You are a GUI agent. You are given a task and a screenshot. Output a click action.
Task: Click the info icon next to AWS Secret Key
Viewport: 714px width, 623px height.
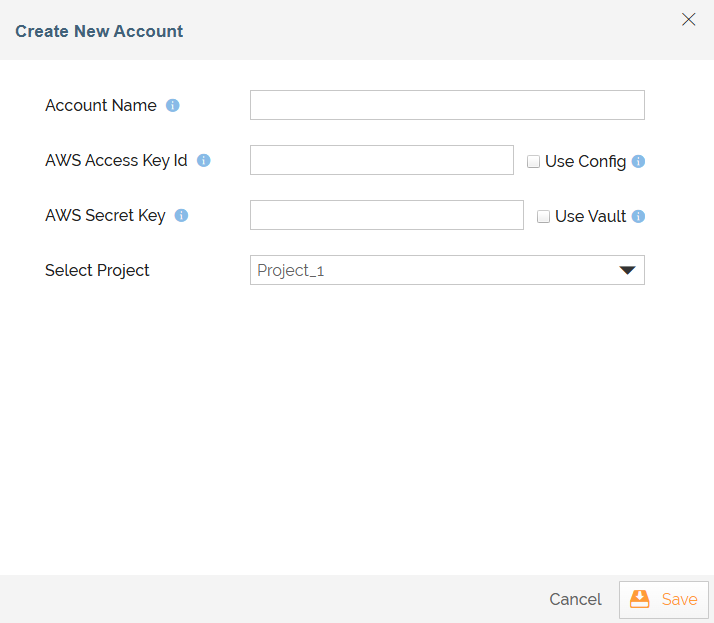(181, 215)
